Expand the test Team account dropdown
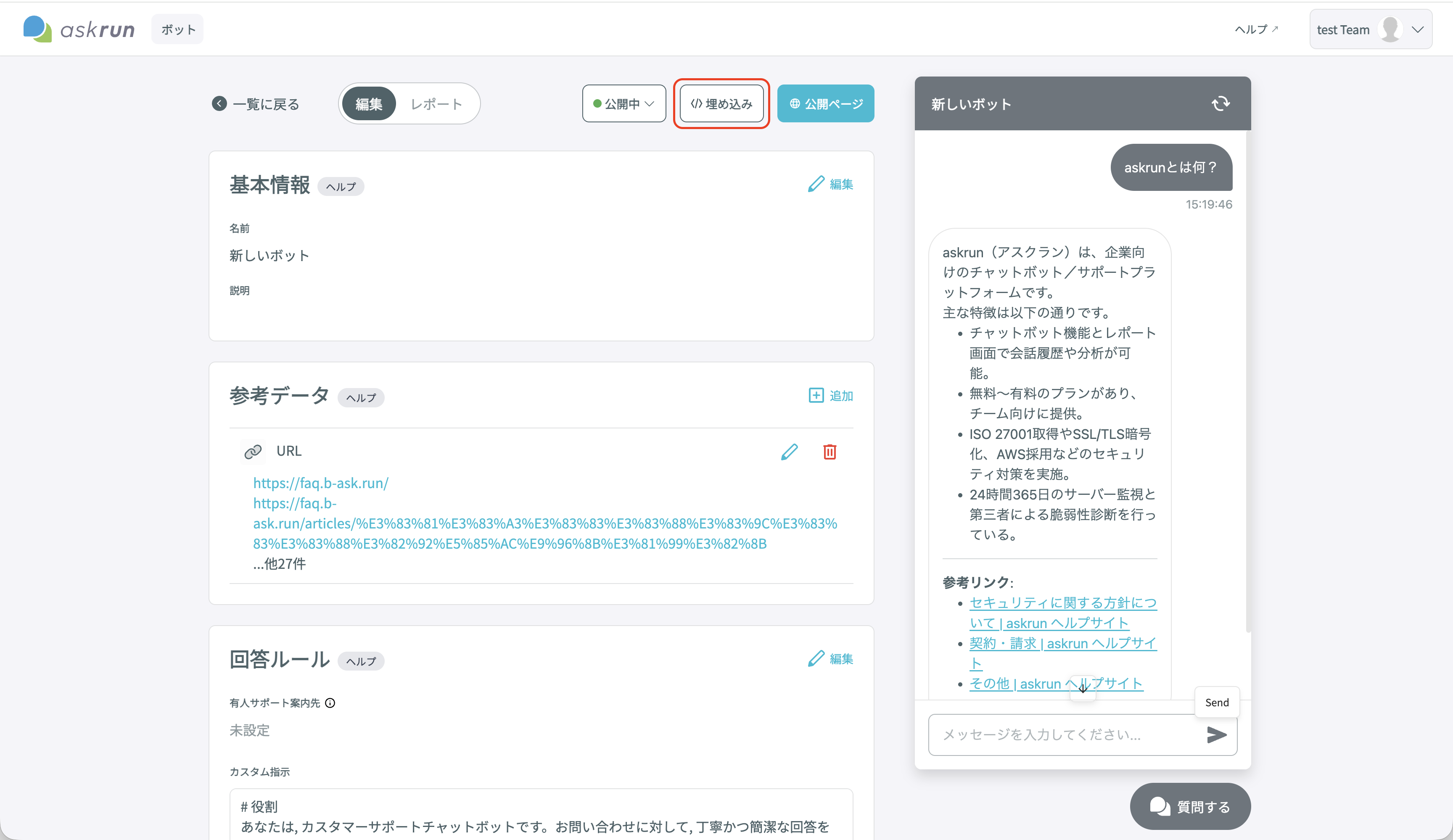 point(1370,29)
